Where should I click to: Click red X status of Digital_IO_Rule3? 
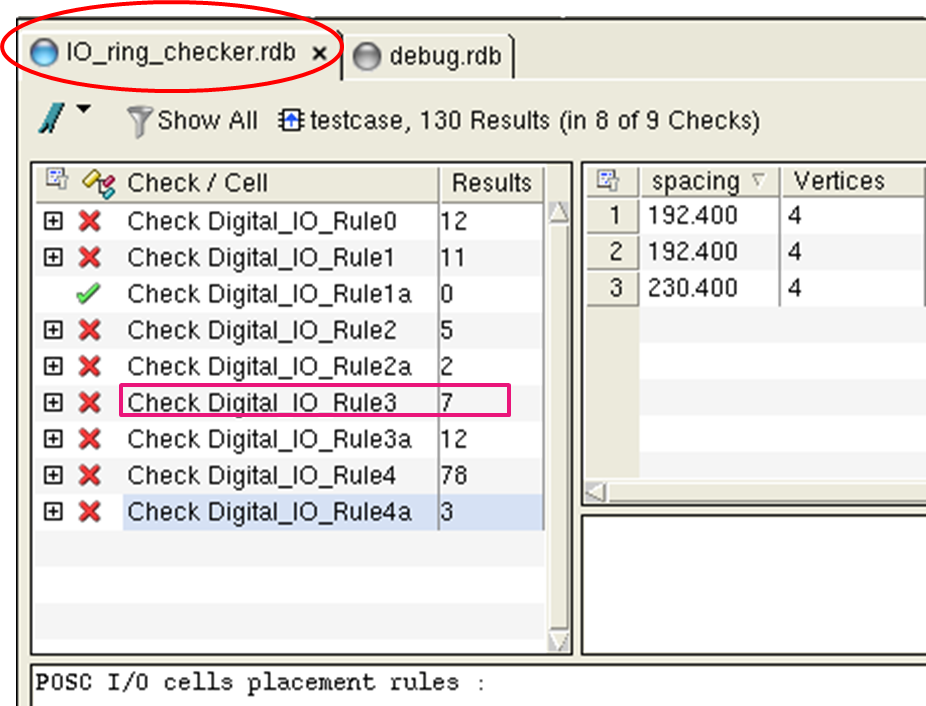click(89, 402)
